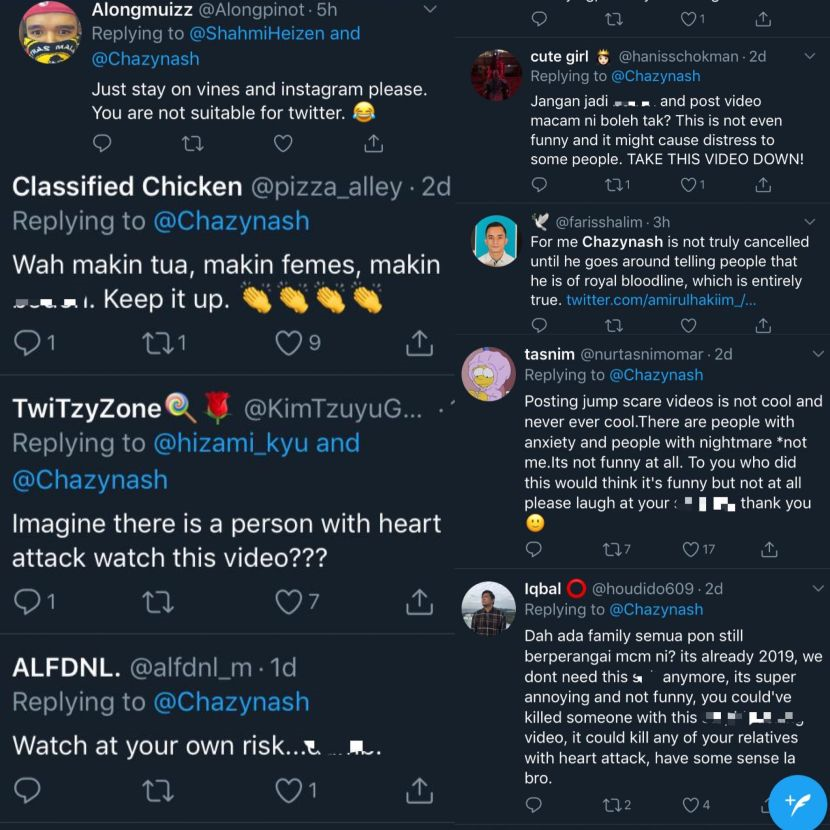Open dropdown arrow on Alongmuizz's tweet

click(430, 10)
